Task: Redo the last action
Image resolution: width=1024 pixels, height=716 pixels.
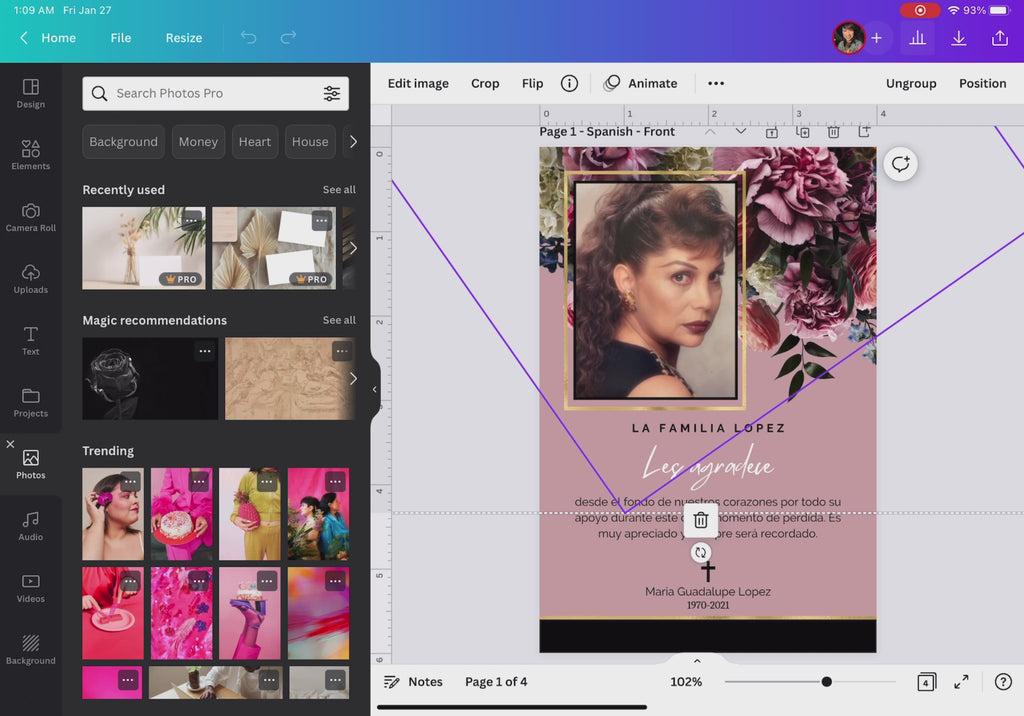Action: (288, 37)
